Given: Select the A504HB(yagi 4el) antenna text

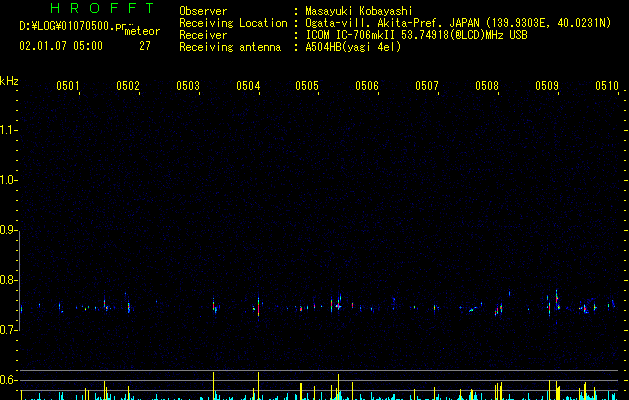Looking at the screenshot, I should point(353,47).
